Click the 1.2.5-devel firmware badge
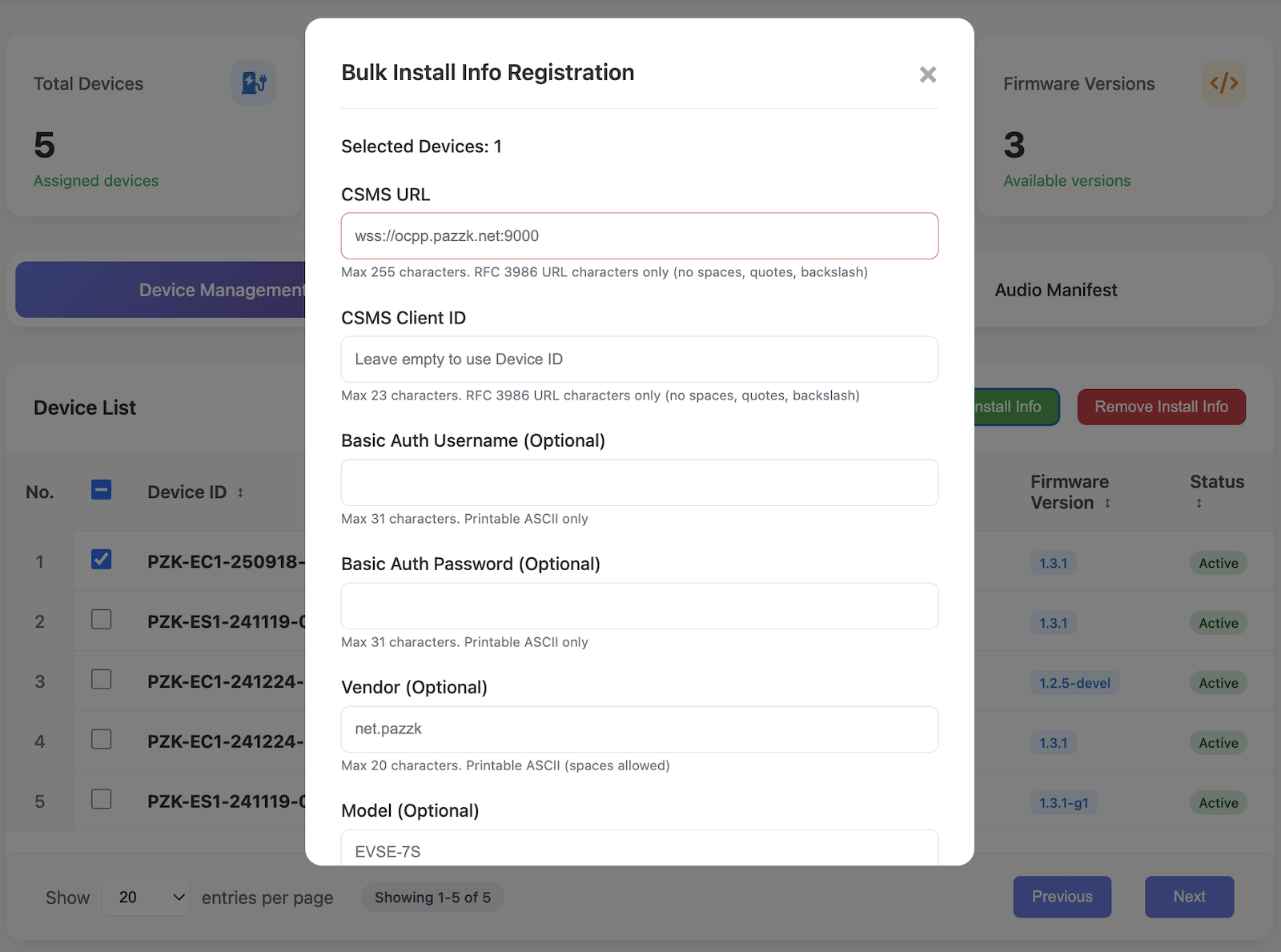Image resolution: width=1281 pixels, height=952 pixels. click(1074, 683)
